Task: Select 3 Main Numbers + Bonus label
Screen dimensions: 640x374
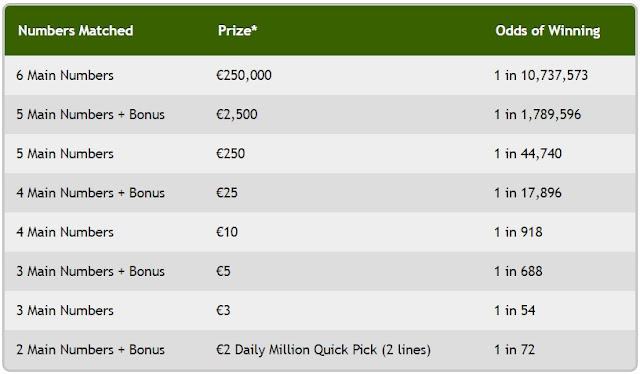Action: click(90, 272)
